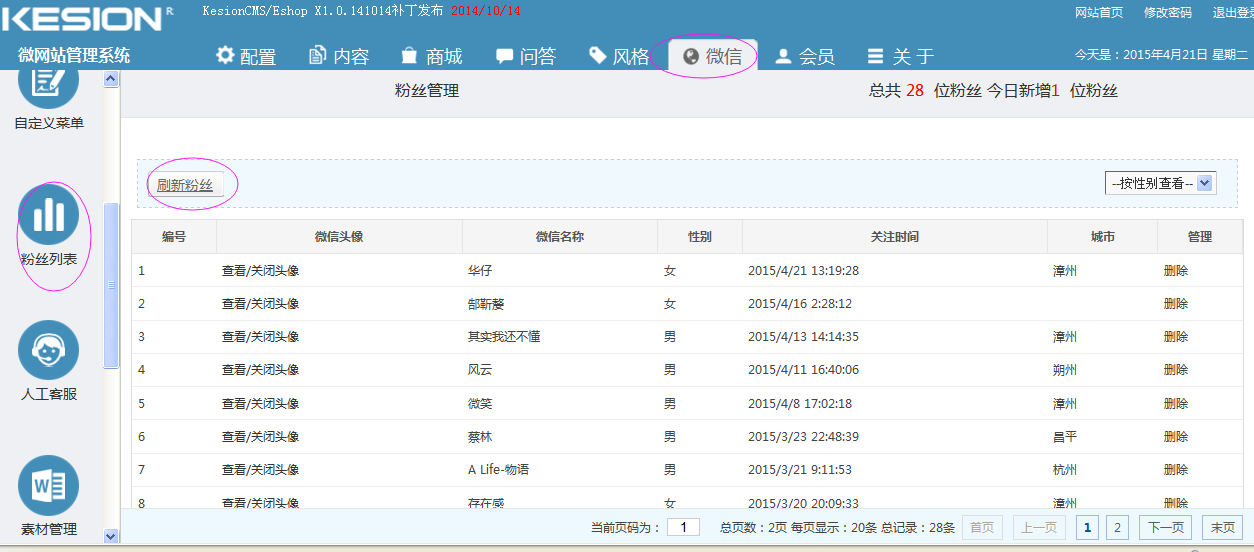The height and width of the screenshot is (552, 1254).
Task: View avatar for 微笑 row
Action: click(260, 403)
